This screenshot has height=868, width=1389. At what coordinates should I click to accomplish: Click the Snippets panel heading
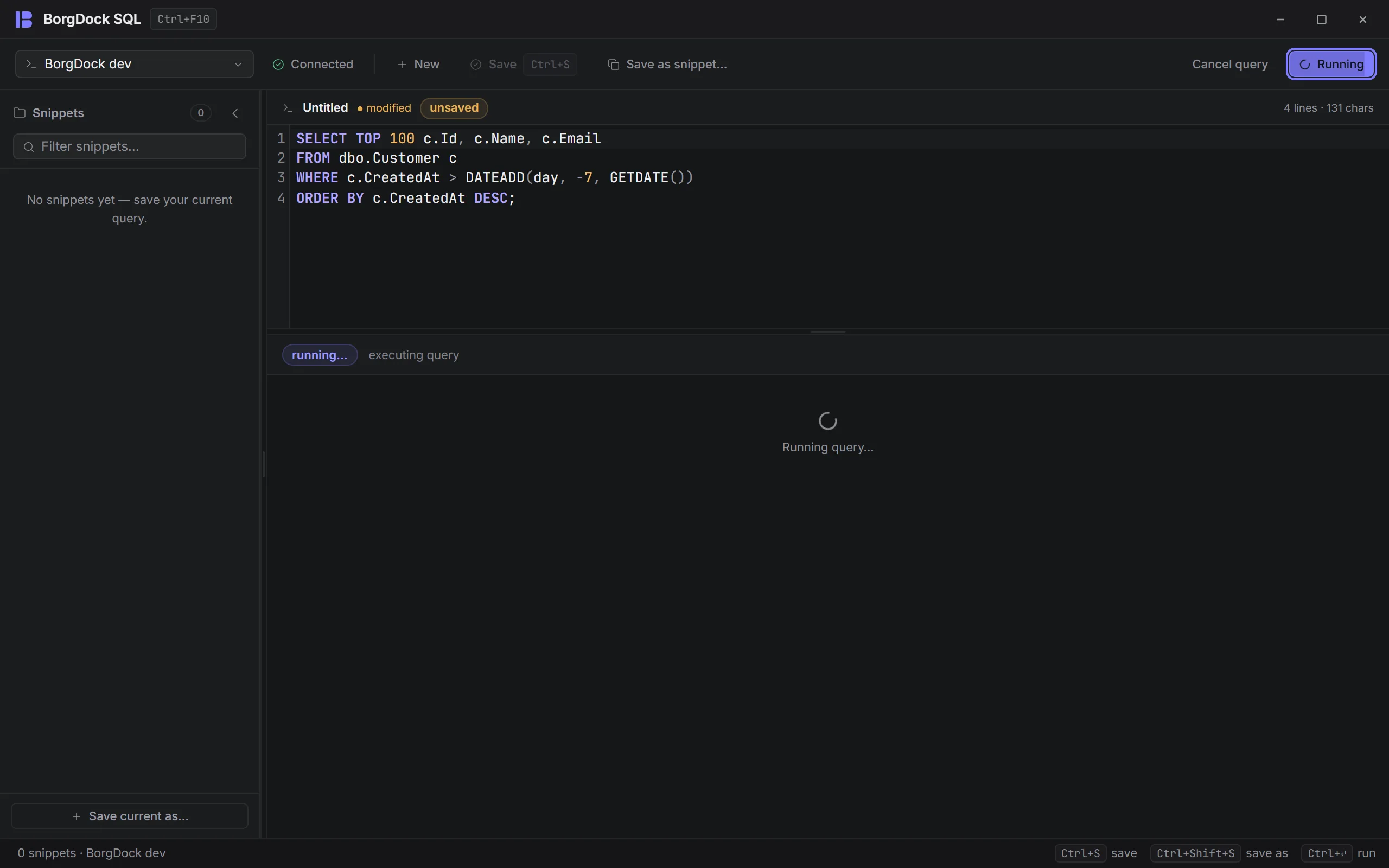[x=58, y=113]
